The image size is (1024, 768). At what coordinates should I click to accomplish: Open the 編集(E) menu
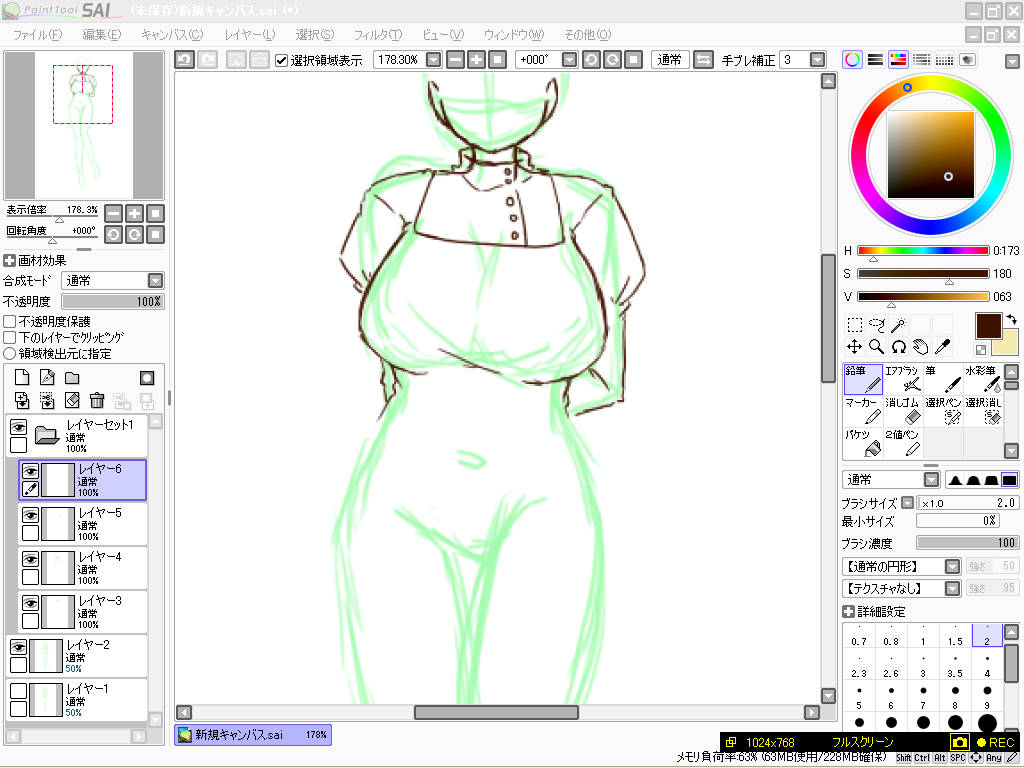(101, 35)
